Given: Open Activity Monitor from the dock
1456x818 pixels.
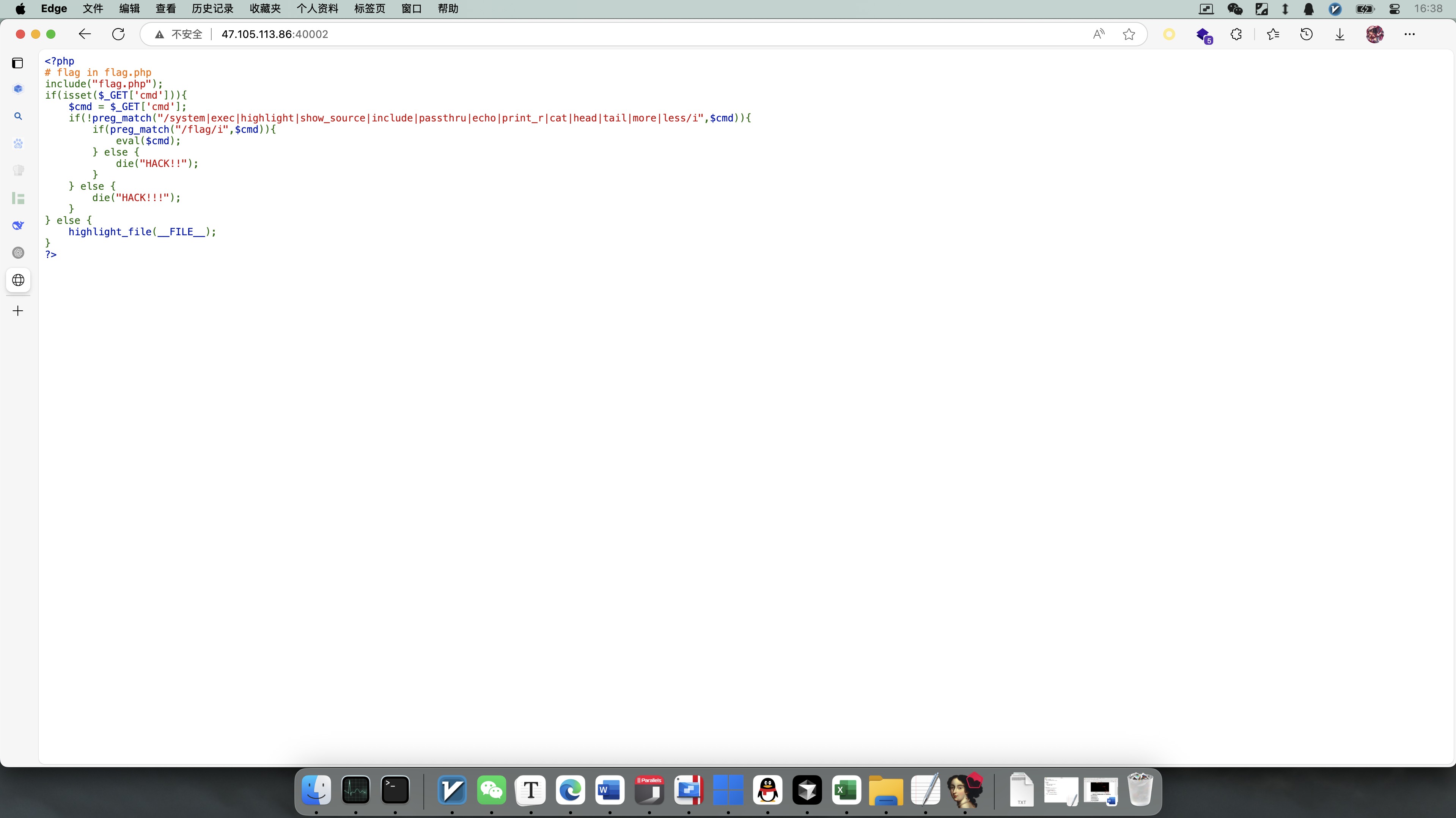Looking at the screenshot, I should pyautogui.click(x=355, y=790).
